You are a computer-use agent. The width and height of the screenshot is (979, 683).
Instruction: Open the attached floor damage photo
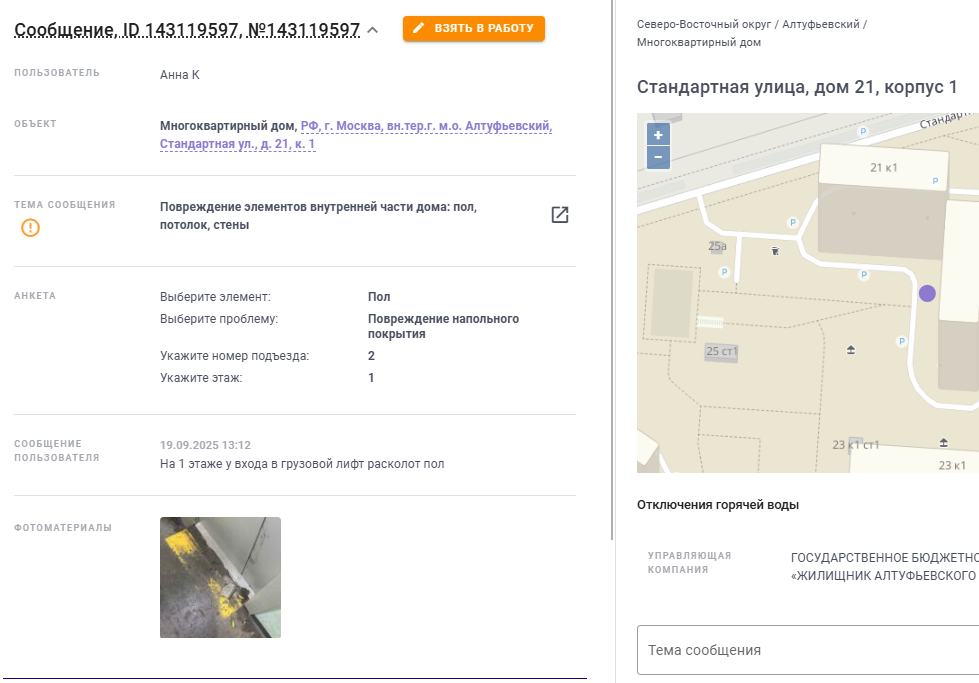point(220,577)
